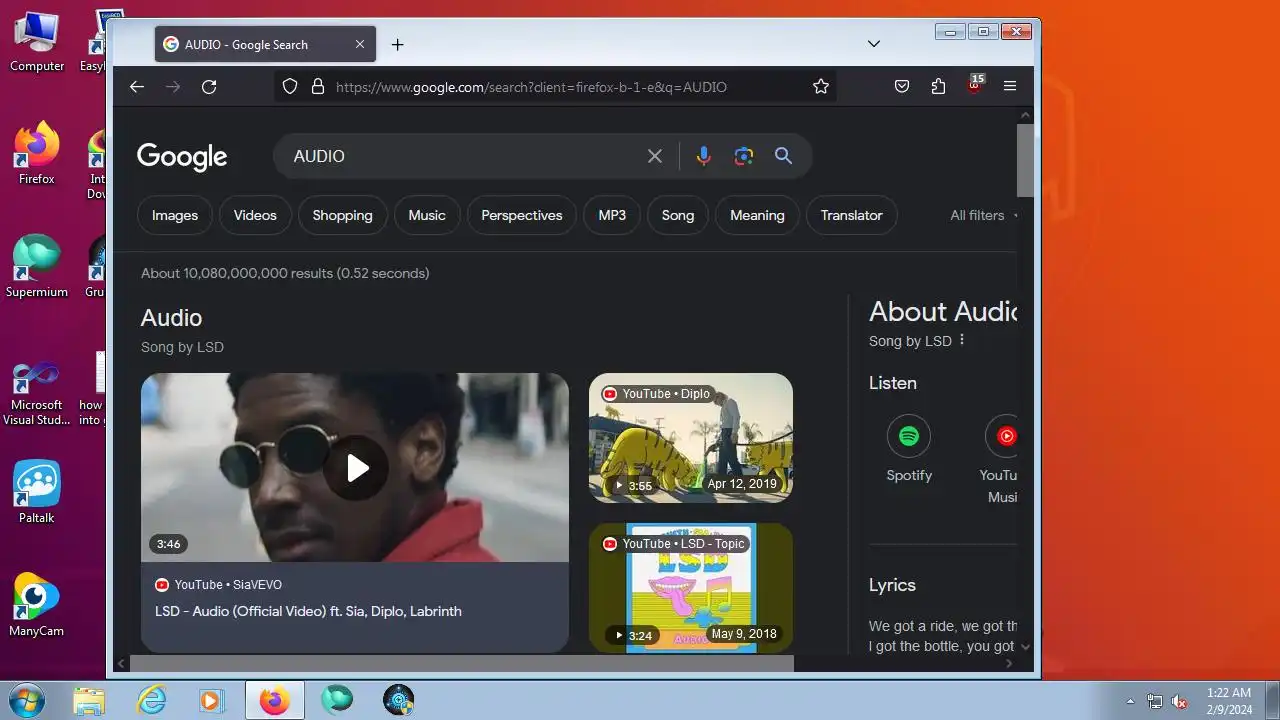Open tracking protection shield icon
Image resolution: width=1280 pixels, height=720 pixels.
click(x=290, y=87)
